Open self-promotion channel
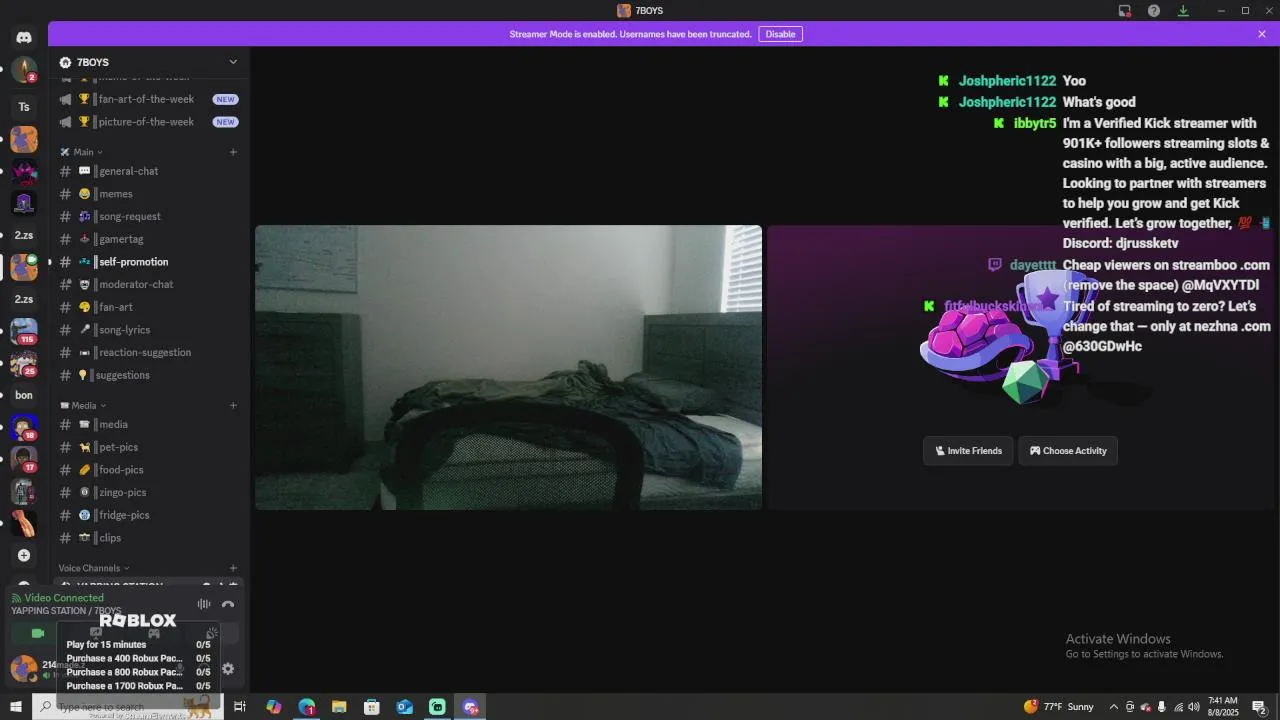 [148, 262]
